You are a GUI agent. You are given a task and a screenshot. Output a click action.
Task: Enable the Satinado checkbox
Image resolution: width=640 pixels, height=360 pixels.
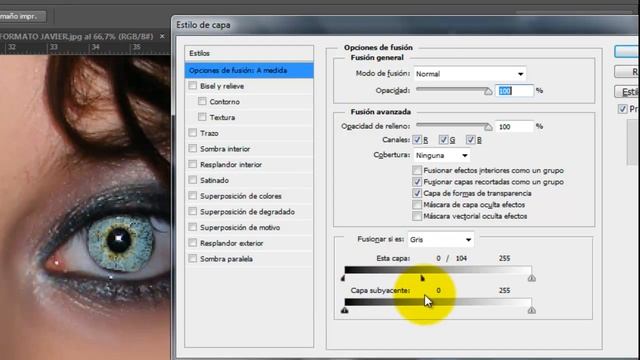(193, 180)
